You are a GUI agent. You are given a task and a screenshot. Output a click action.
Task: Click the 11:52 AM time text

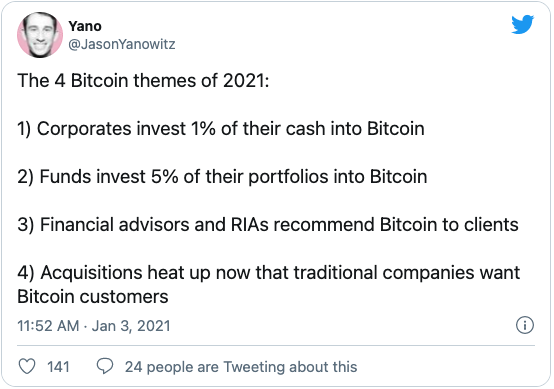[48, 326]
